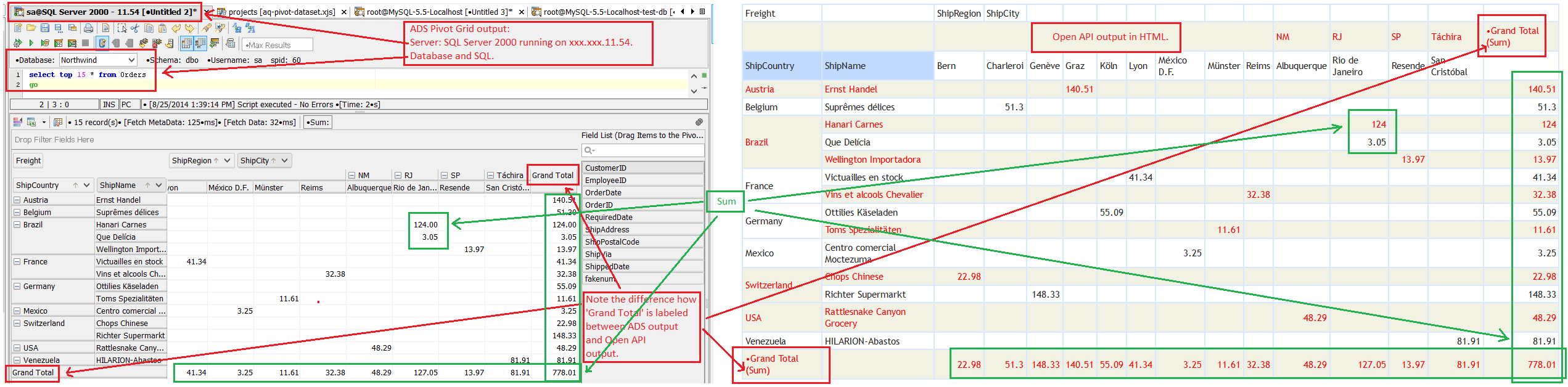Close the projects aq-pivot-dataset.xjs tab
Image resolution: width=1568 pixels, height=387 pixels.
344,12
